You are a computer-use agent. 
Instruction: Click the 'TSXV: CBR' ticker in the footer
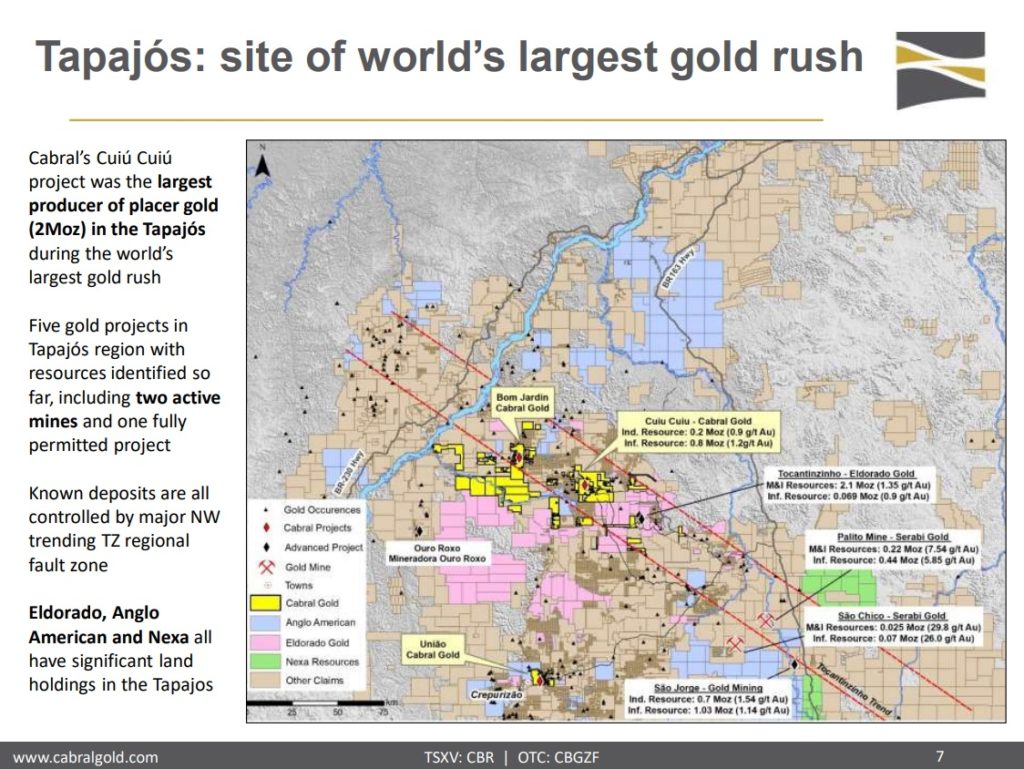coord(459,757)
